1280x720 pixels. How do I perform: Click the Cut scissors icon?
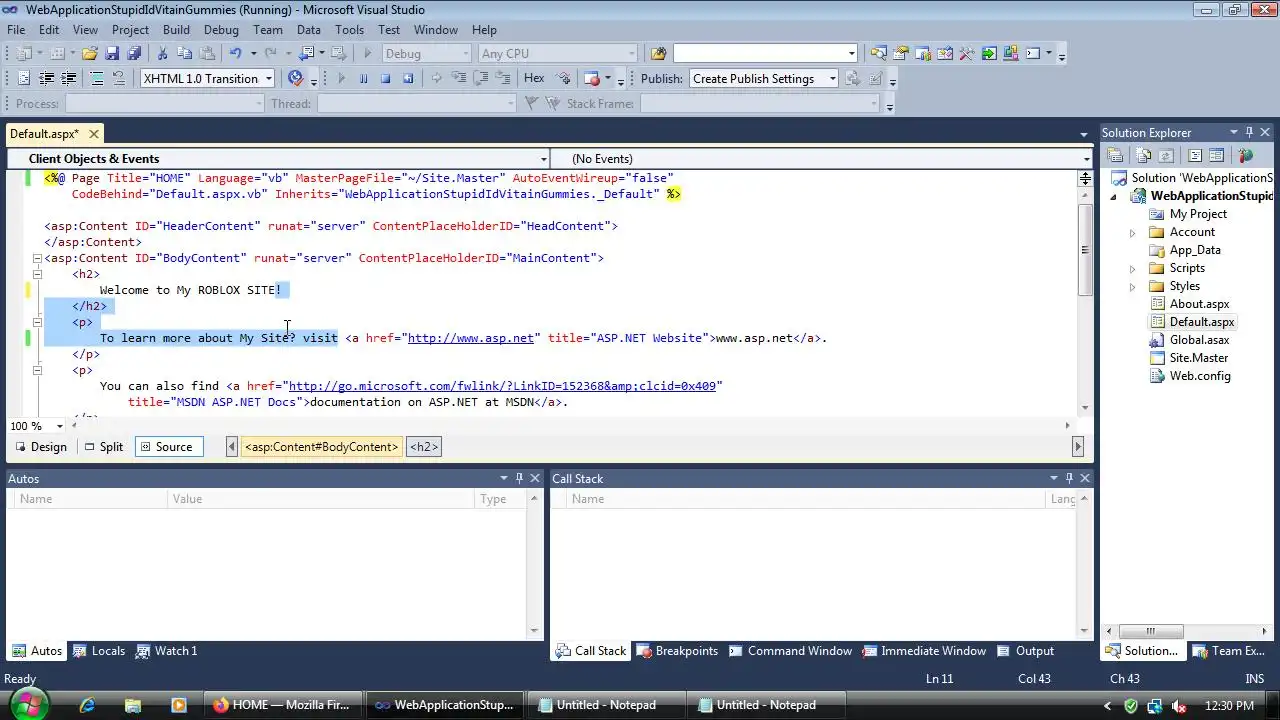point(163,54)
